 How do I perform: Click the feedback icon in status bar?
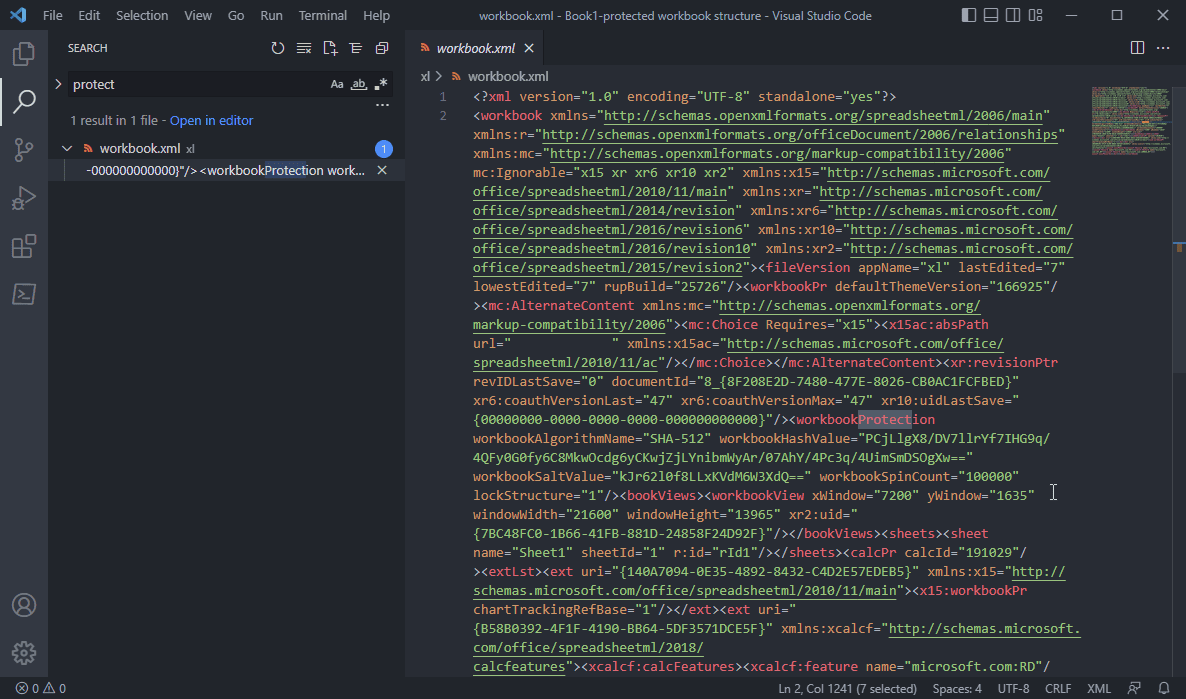tap(1134, 688)
